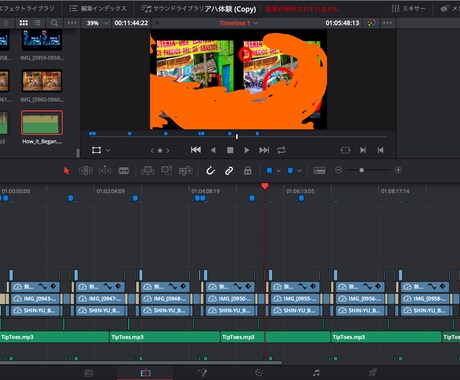Switch to the Media page tab
Viewport: 460px width, 380px height.
coord(88,373)
